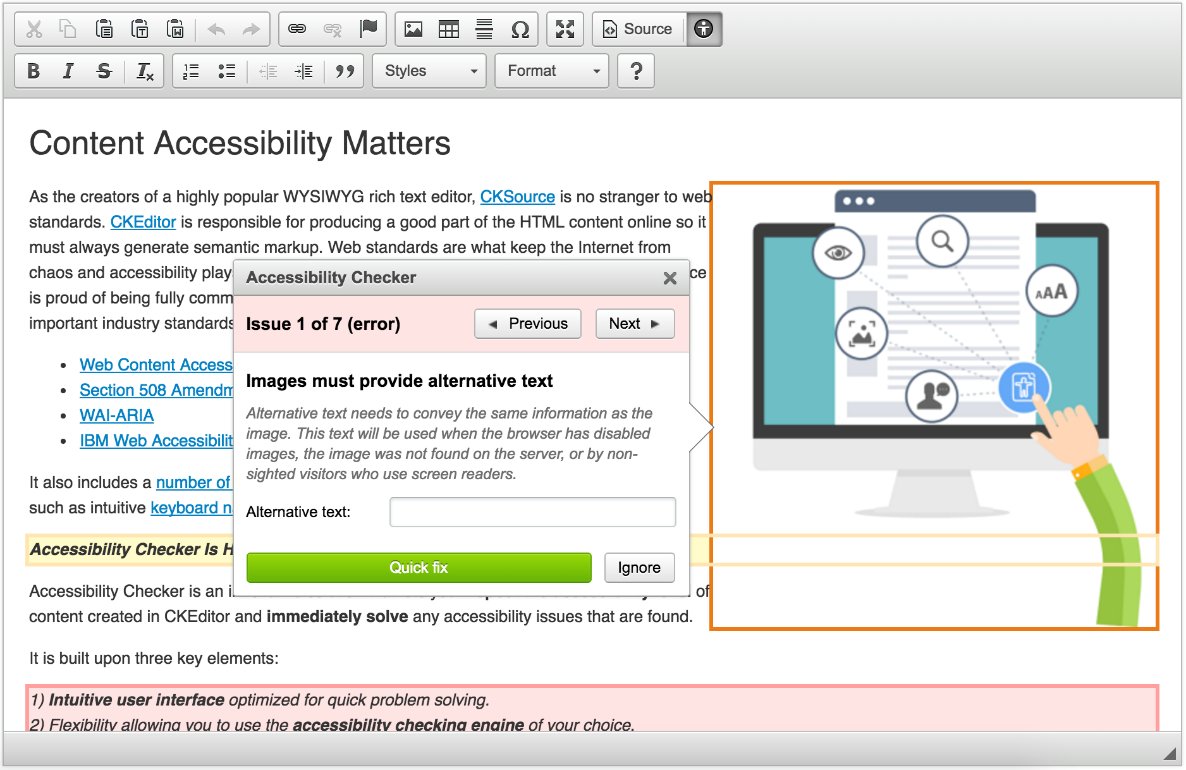Apply blockquote formatting

point(344,70)
